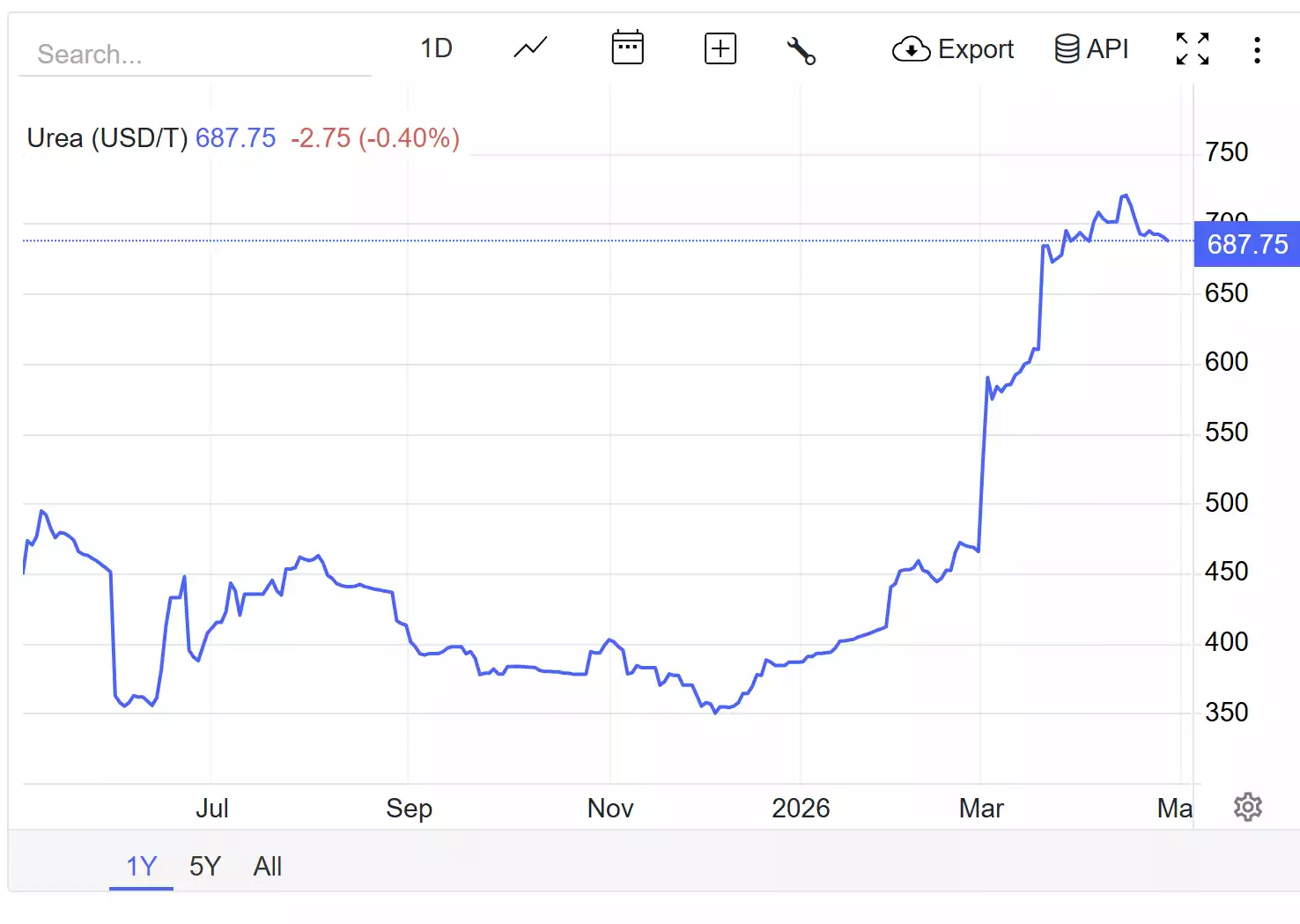This screenshot has width=1300, height=924.
Task: Click the blue dotted price line
Action: (617, 240)
